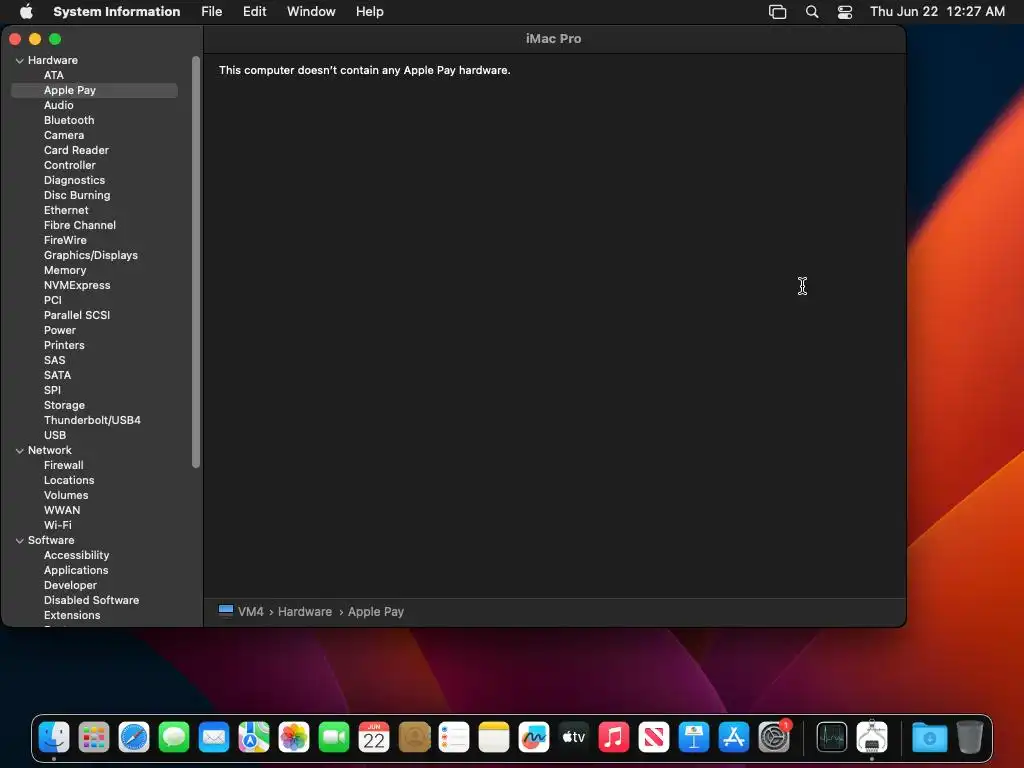Open Trash in the dock

pos(970,737)
